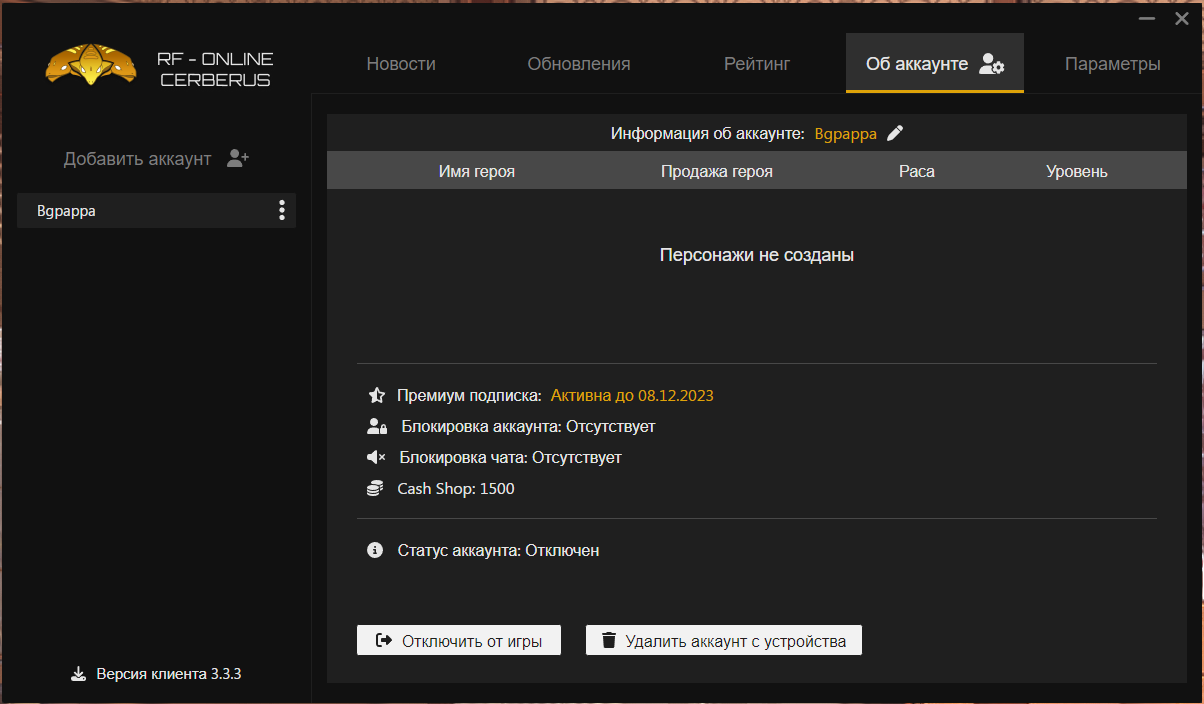The image size is (1204, 704).
Task: Minimize the launcher window
Action: pos(1146,18)
